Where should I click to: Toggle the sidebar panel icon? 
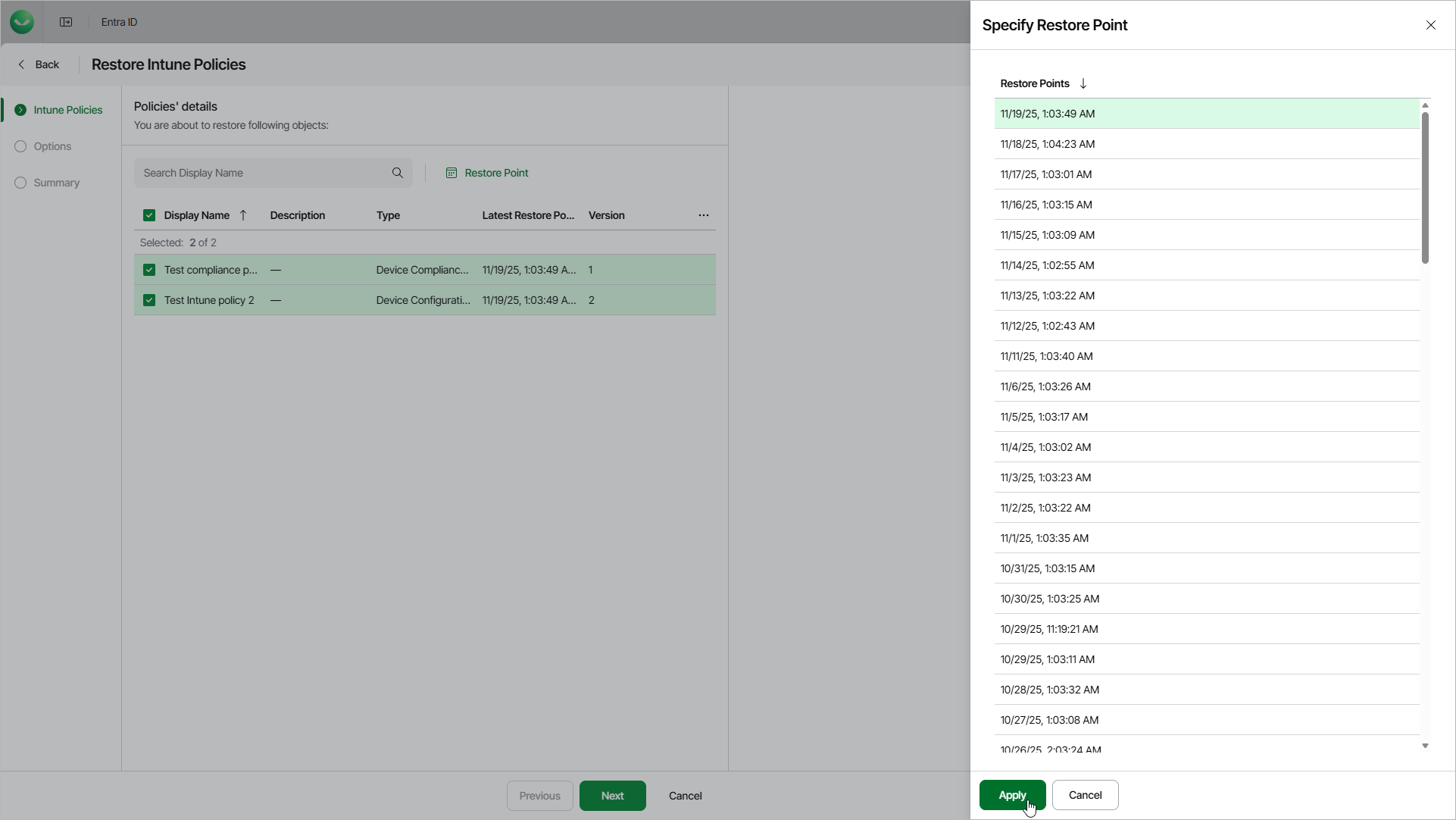66,22
